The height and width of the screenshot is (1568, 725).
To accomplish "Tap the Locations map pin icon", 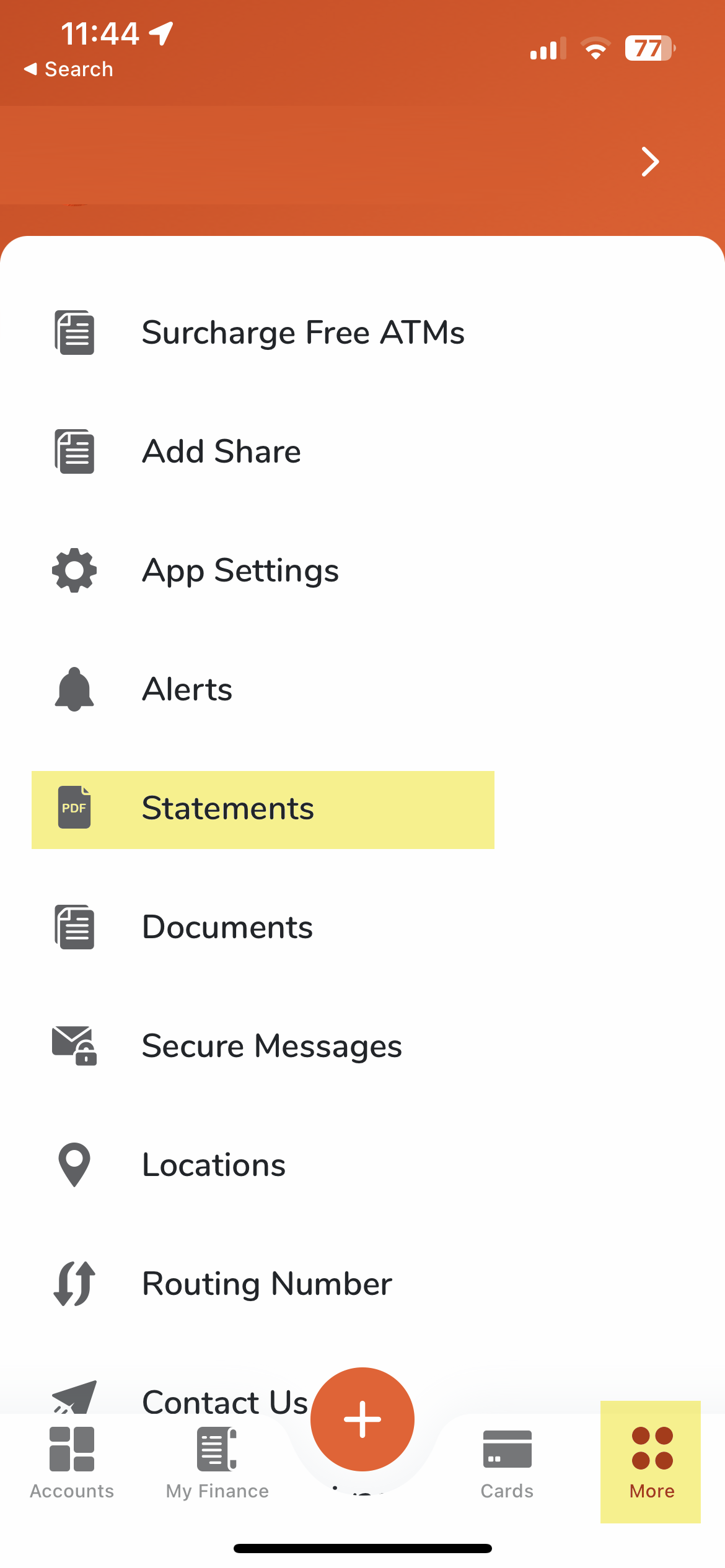I will pyautogui.click(x=74, y=1164).
